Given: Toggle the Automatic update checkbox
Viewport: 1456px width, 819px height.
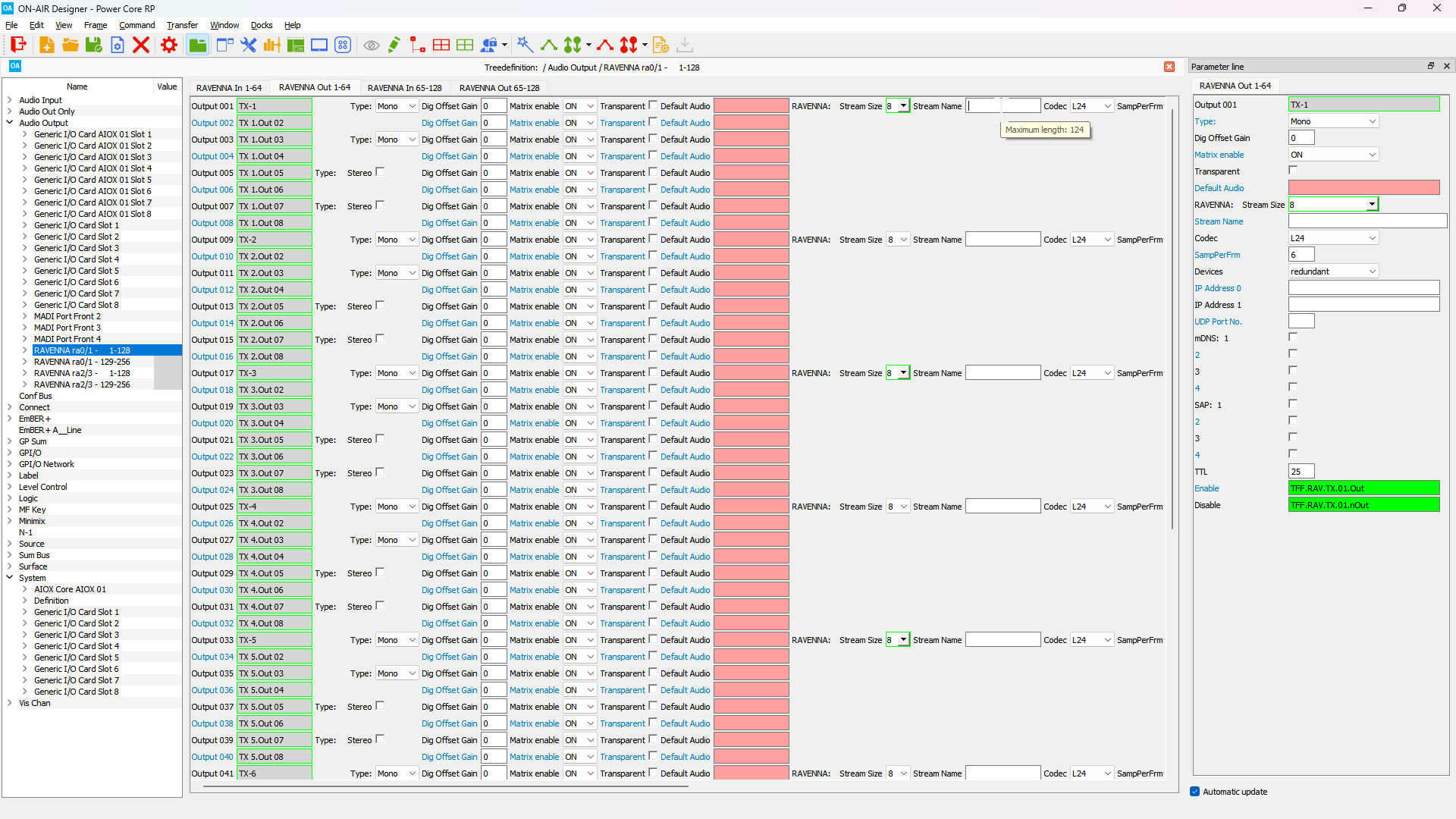Looking at the screenshot, I should click(x=1195, y=792).
